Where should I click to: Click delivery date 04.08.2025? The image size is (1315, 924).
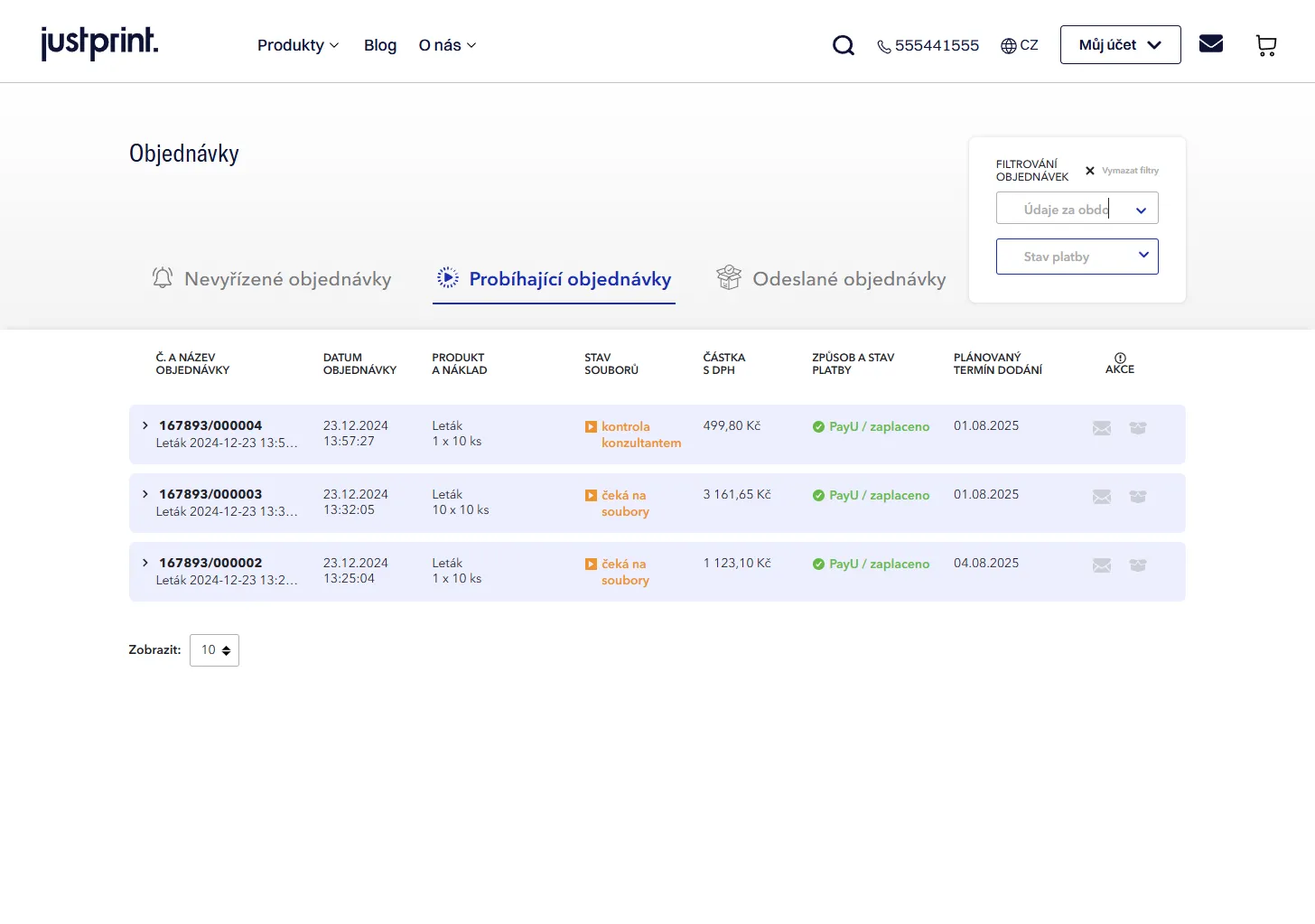(986, 563)
